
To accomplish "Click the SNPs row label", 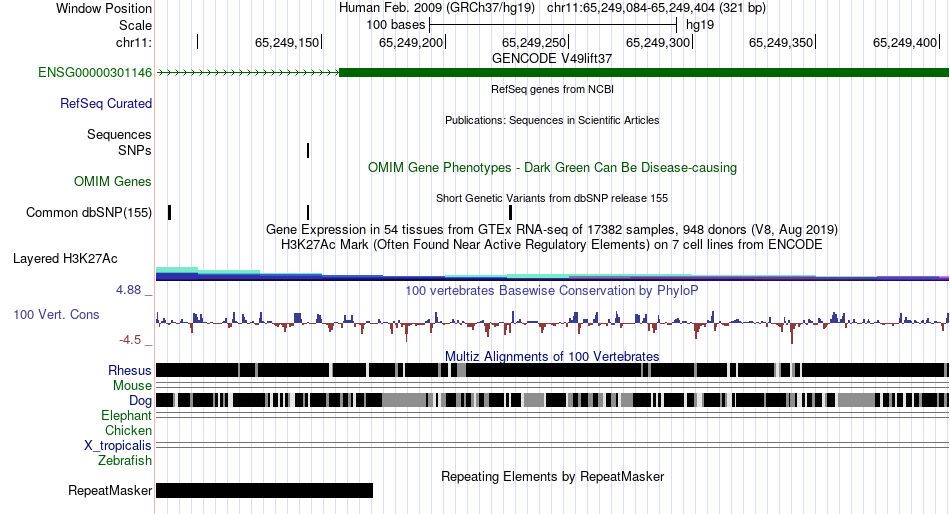I will pyautogui.click(x=135, y=150).
